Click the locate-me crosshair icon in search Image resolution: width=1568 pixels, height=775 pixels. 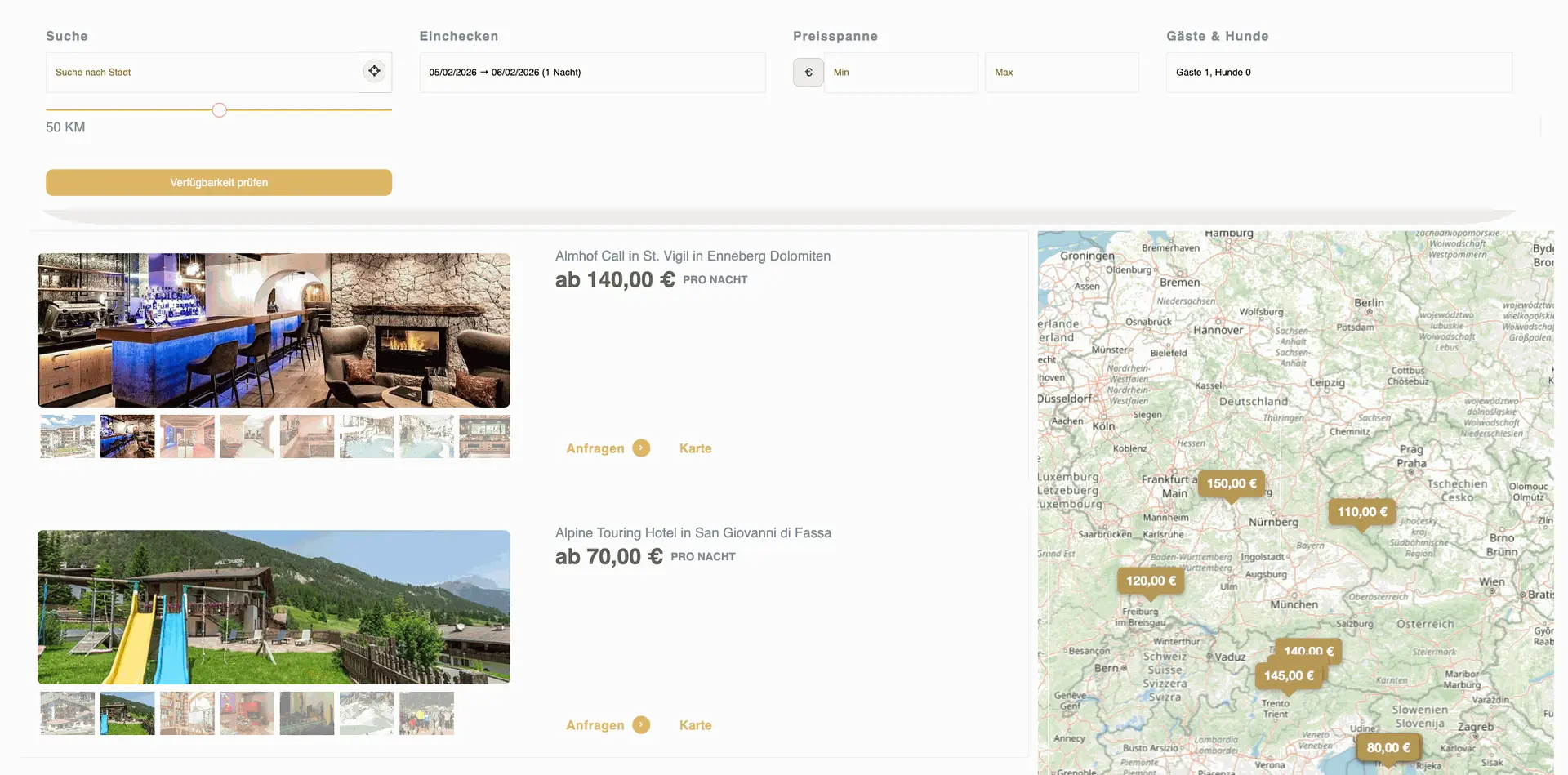point(374,71)
